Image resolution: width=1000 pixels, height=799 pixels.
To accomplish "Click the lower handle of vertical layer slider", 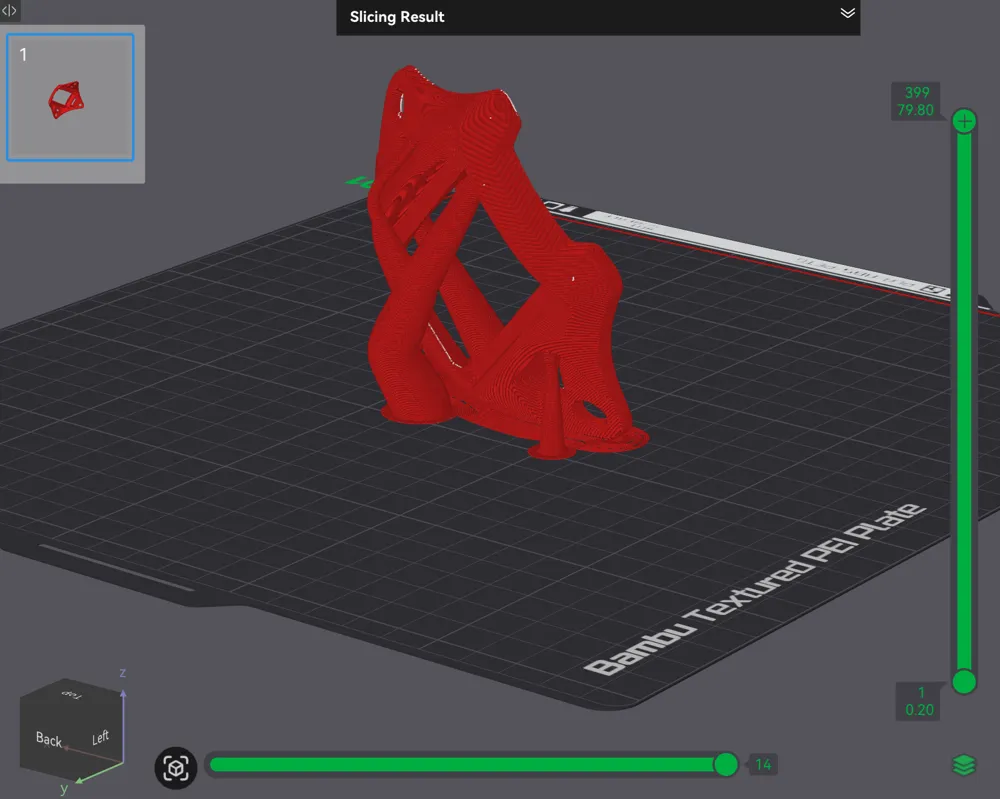I will (x=964, y=682).
